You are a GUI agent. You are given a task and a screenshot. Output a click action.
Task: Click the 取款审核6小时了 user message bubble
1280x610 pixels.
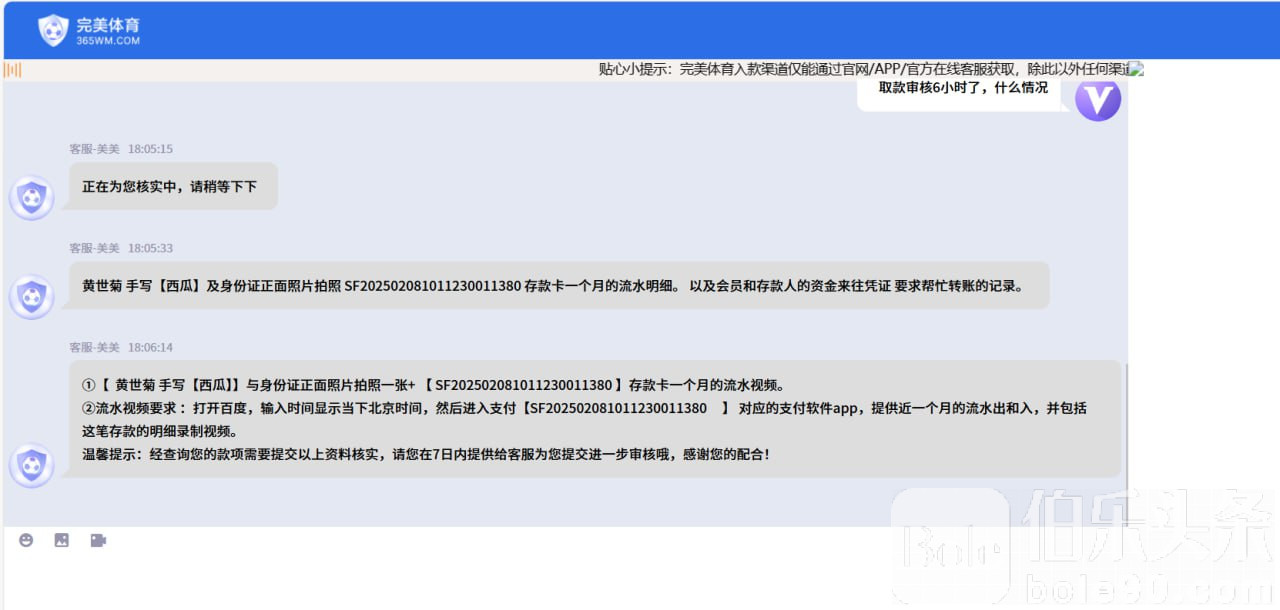pos(962,89)
